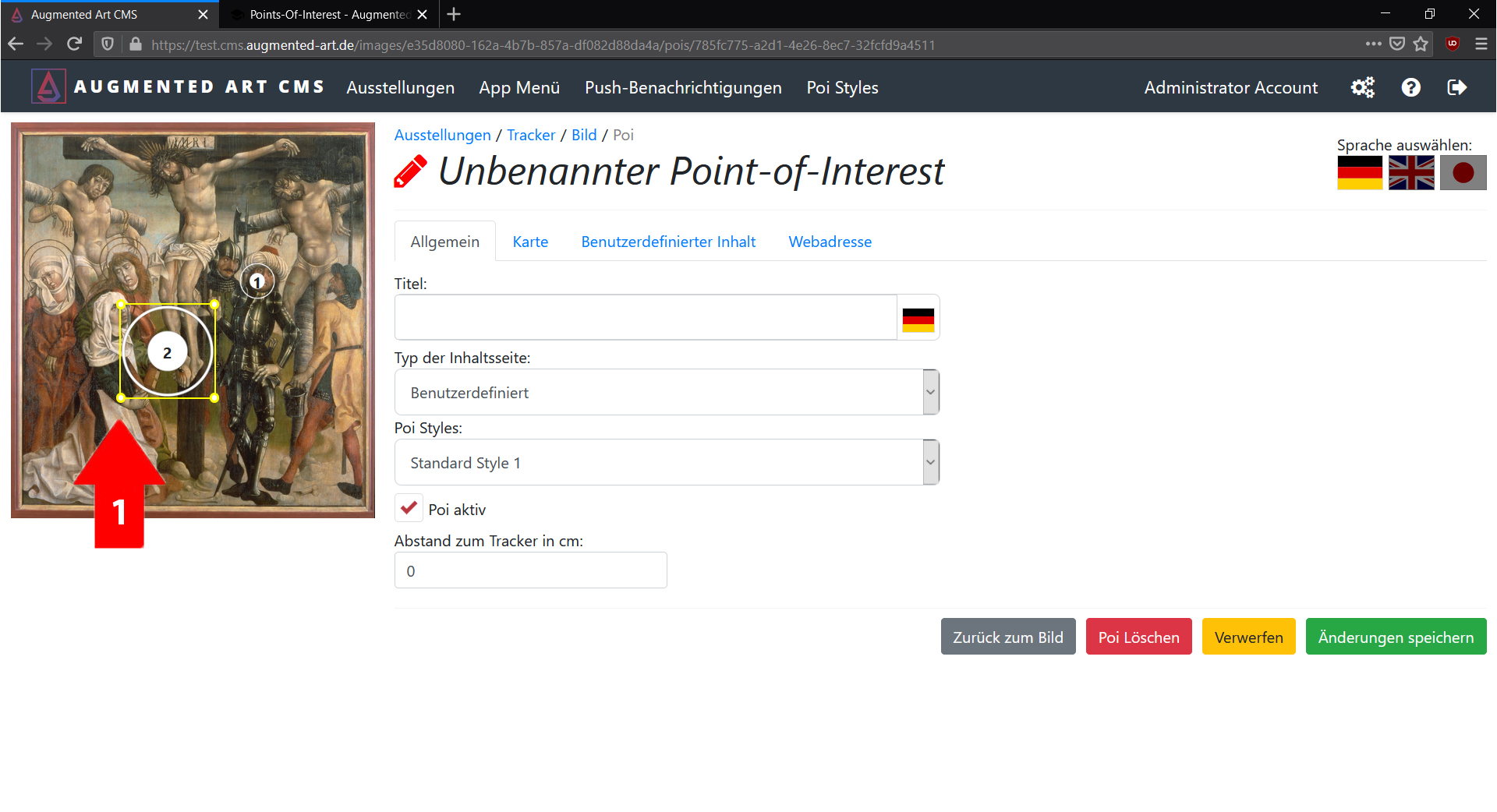Screen dimensions: 1497x812
Task: Click Tracker breadcrumb link
Action: point(531,135)
